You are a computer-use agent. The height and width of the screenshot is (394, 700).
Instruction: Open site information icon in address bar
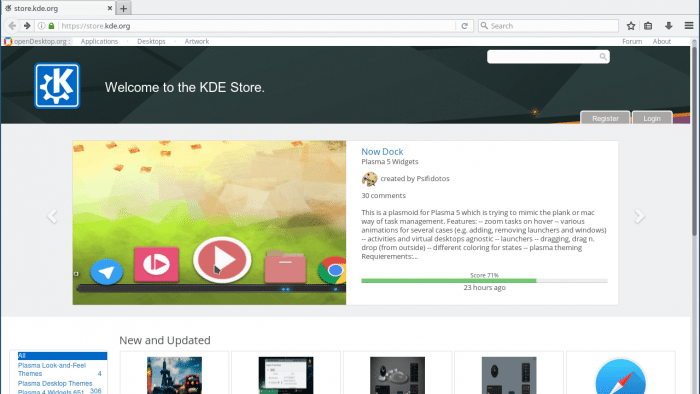pos(42,26)
